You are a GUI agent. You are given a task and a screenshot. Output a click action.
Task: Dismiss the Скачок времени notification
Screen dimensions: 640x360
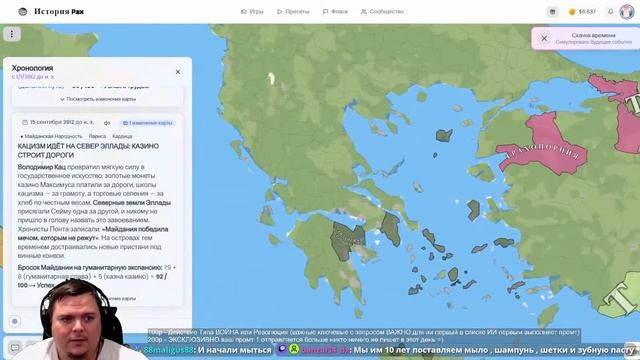click(544, 38)
